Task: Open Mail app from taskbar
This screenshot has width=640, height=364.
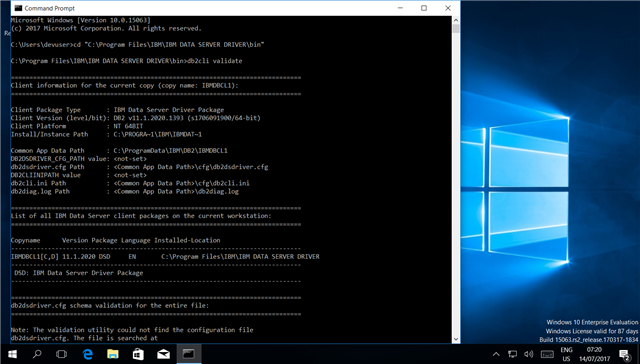Action: point(164,354)
